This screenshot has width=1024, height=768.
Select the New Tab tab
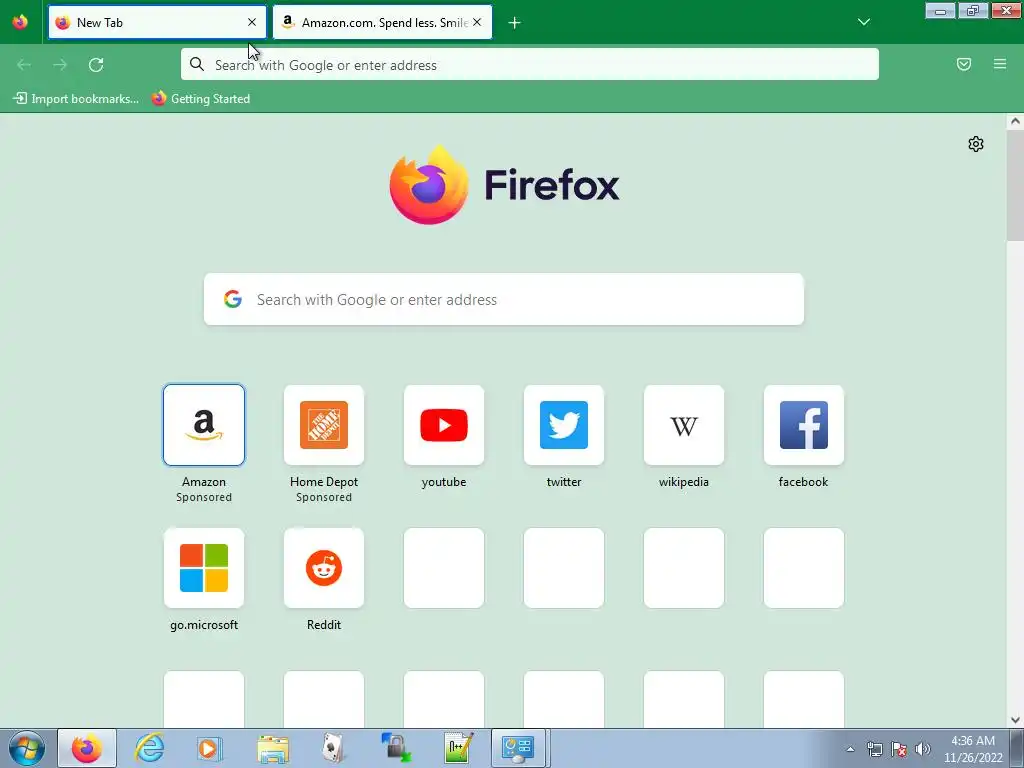(157, 22)
